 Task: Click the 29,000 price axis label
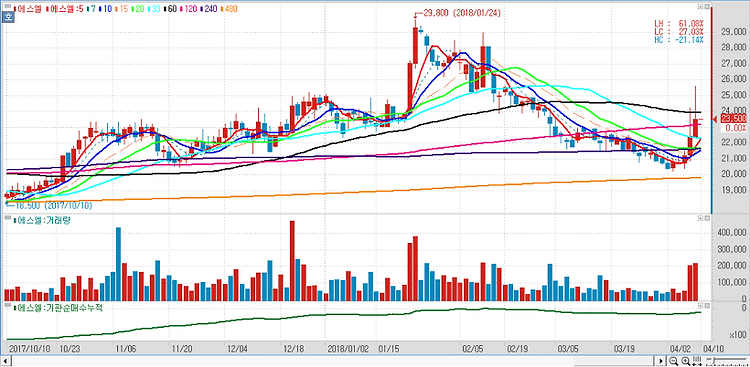click(x=733, y=32)
